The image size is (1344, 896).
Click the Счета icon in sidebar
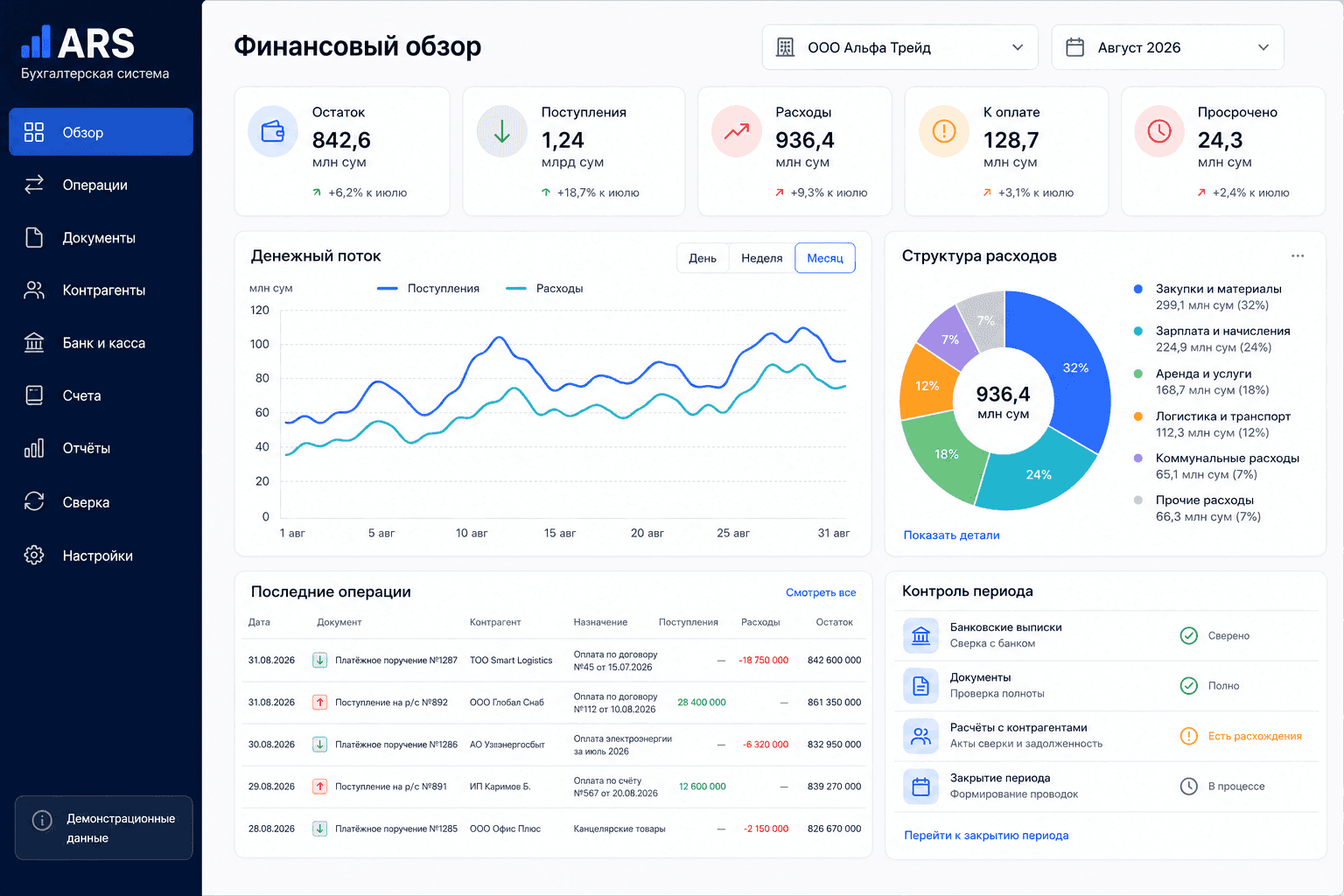tap(34, 395)
